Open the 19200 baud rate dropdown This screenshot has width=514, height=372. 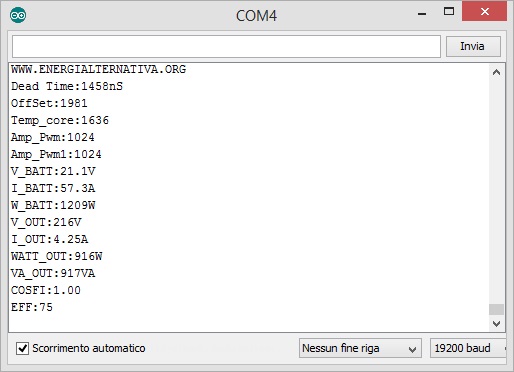pos(470,348)
